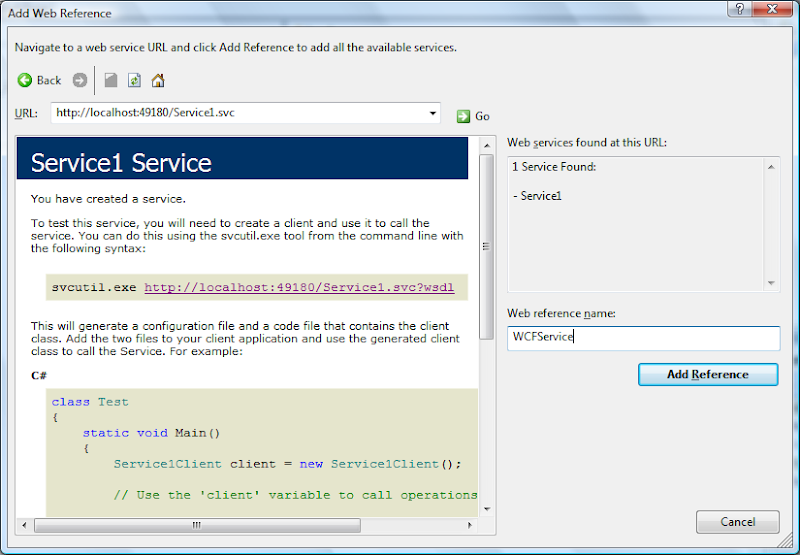Screen dimensions: 800x555
Task: Click the service page's scroll up arrow
Action: tap(487, 146)
